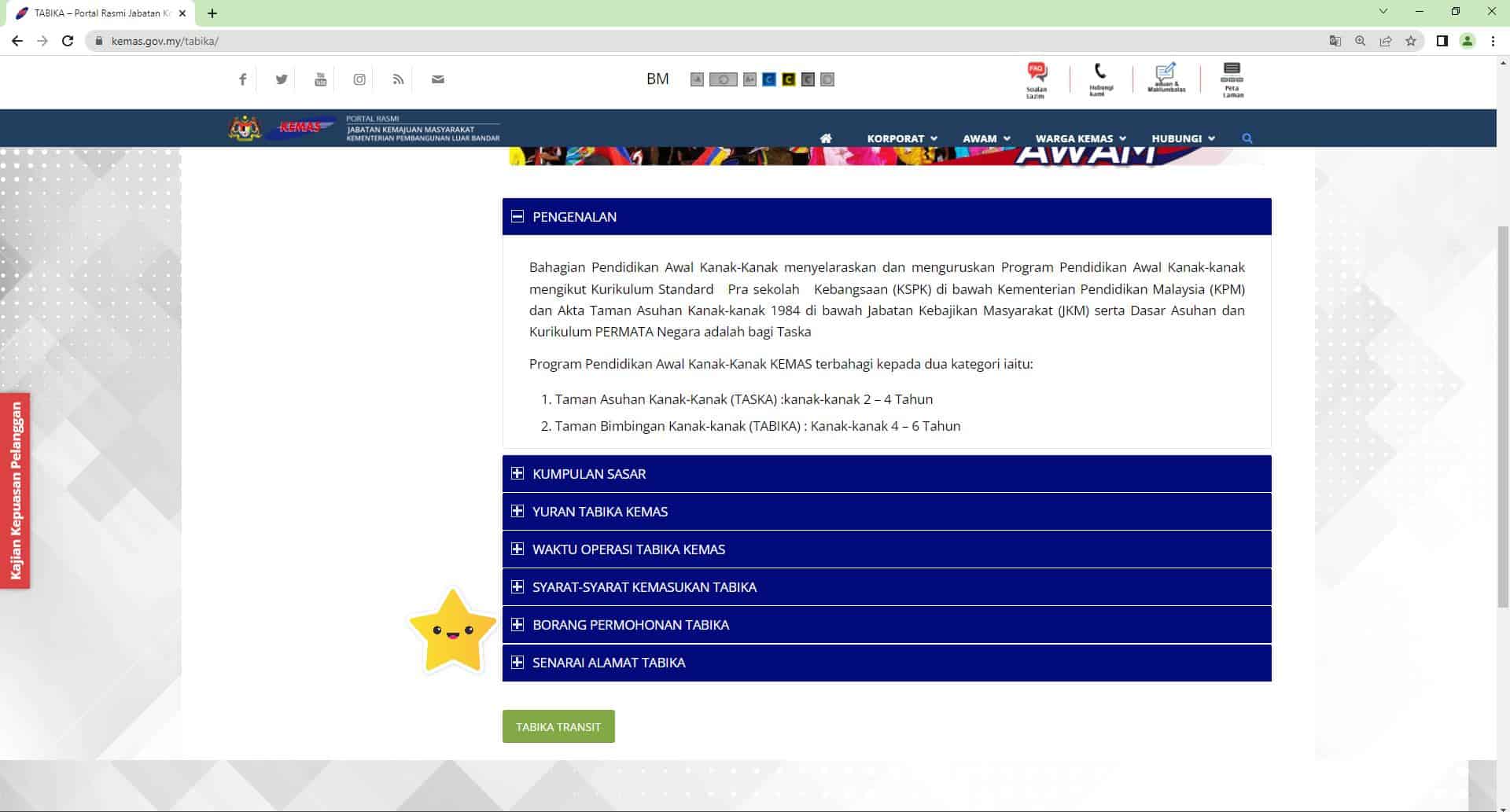This screenshot has width=1510, height=812.
Task: Expand SYARAT-SYARAT KEMASUKAN TABIKA section
Action: pyautogui.click(x=886, y=587)
